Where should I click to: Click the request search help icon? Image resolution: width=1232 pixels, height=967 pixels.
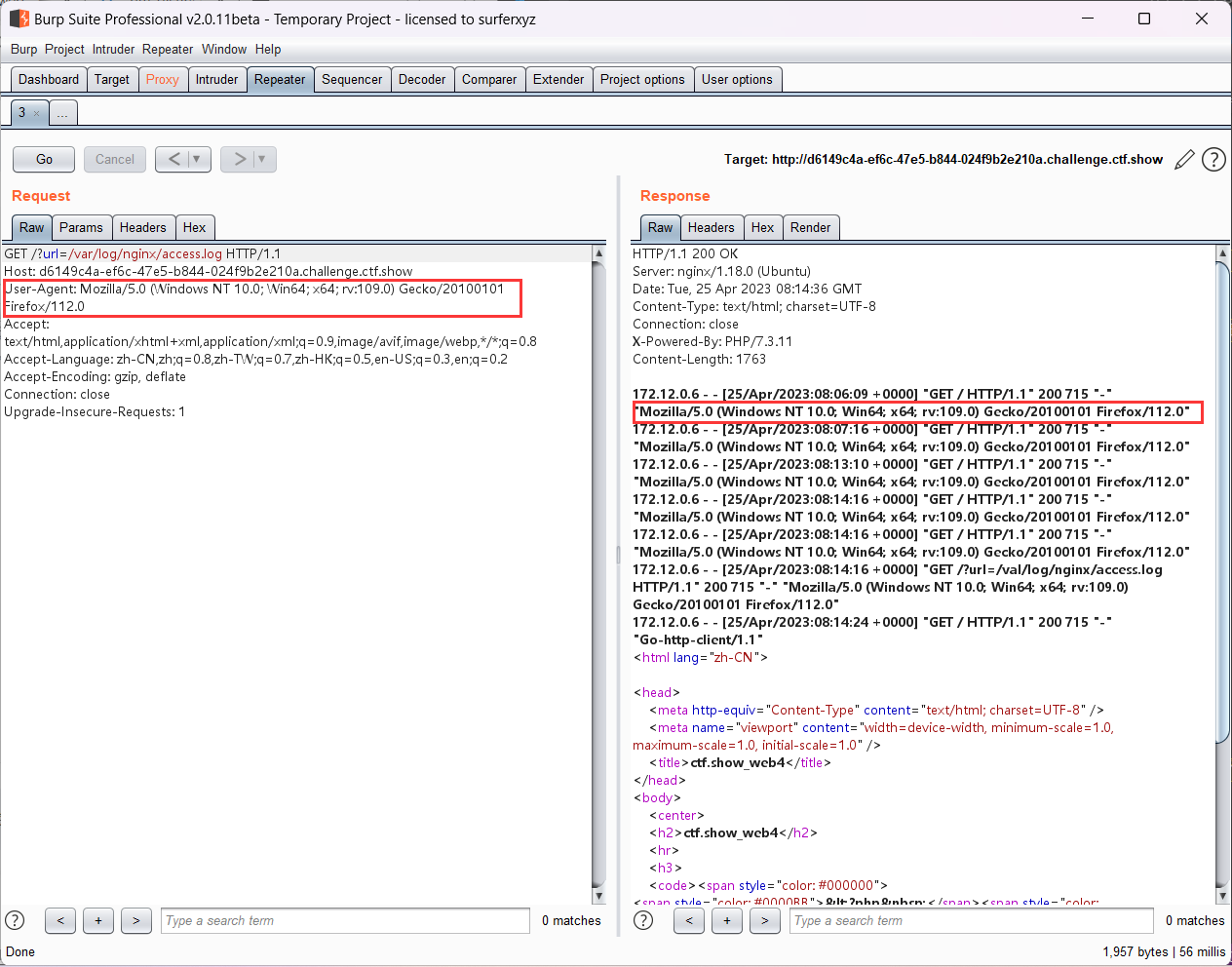[x=15, y=920]
